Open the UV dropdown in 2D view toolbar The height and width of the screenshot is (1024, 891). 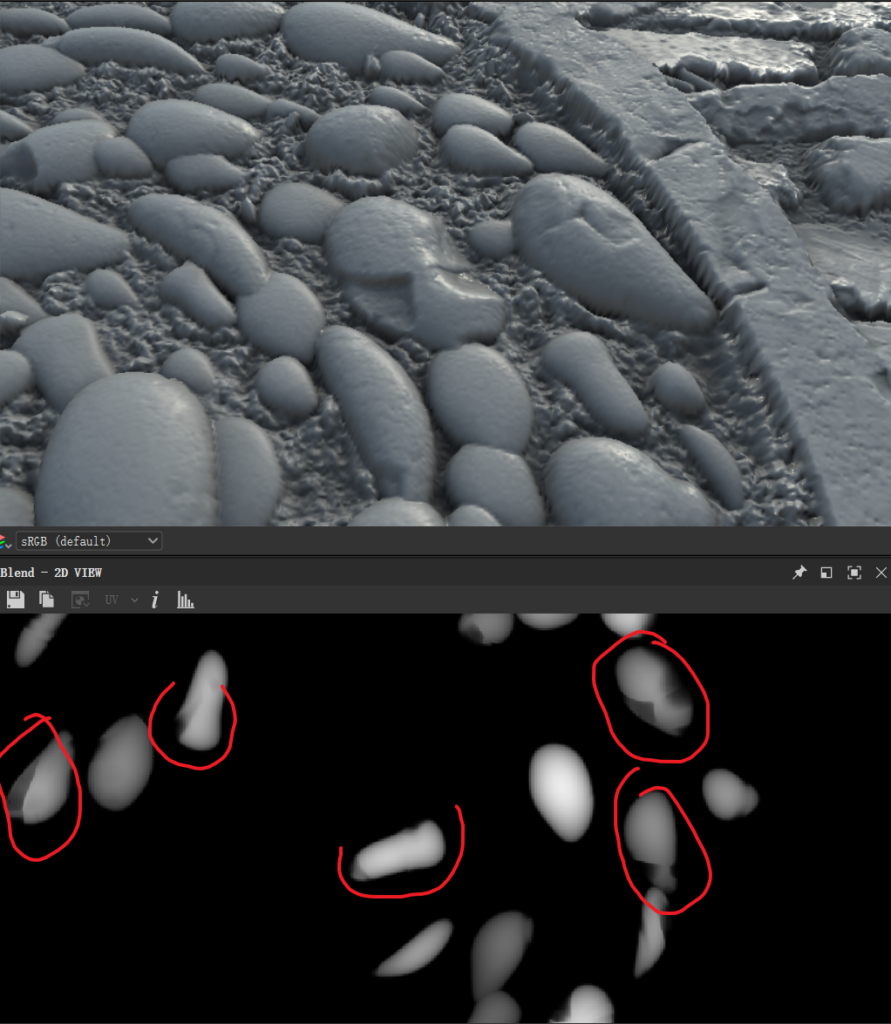click(x=122, y=600)
